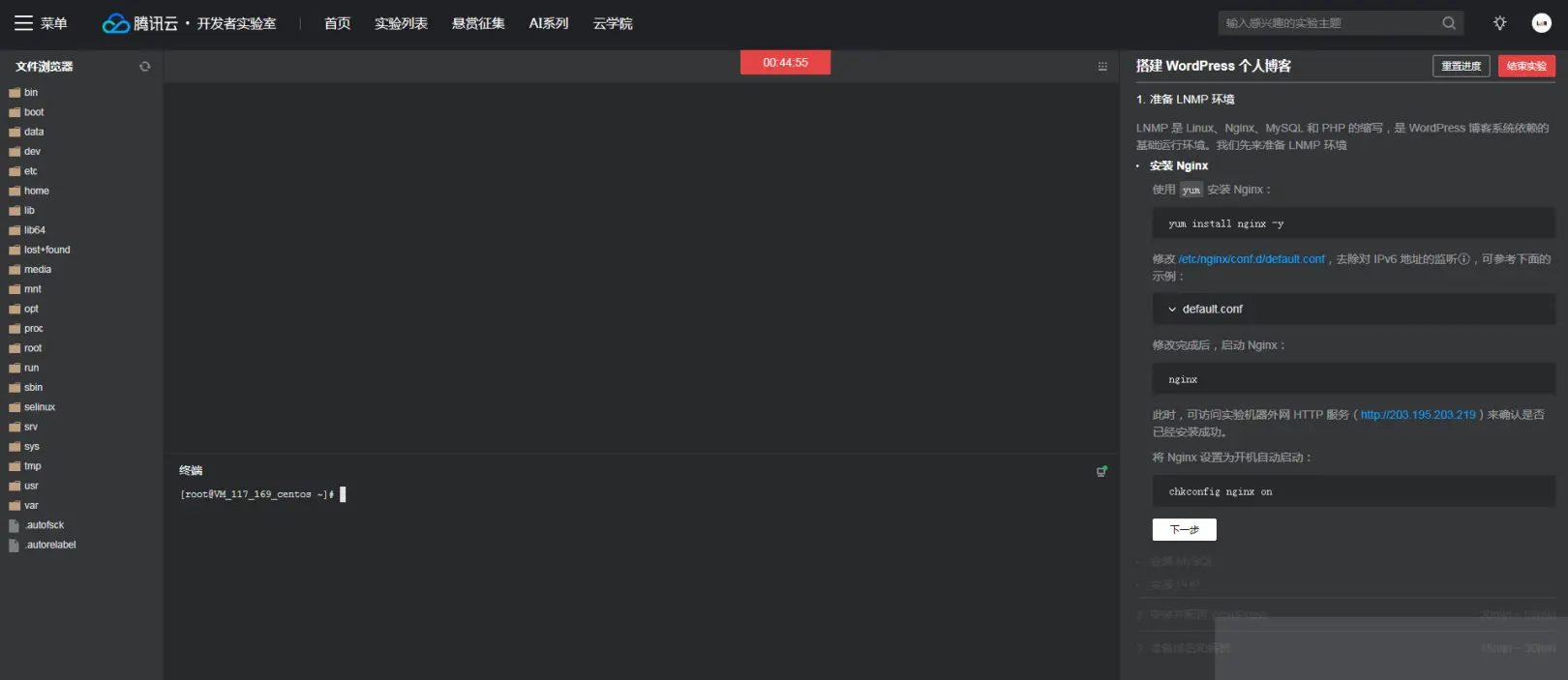Open the home folder
Viewport: 1568px width, 680px height.
(29, 191)
